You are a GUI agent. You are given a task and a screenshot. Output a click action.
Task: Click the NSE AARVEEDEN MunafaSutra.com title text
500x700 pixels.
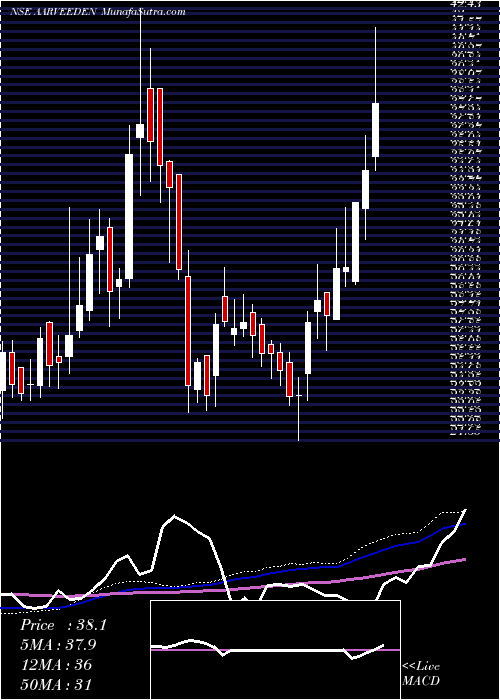[x=98, y=12]
